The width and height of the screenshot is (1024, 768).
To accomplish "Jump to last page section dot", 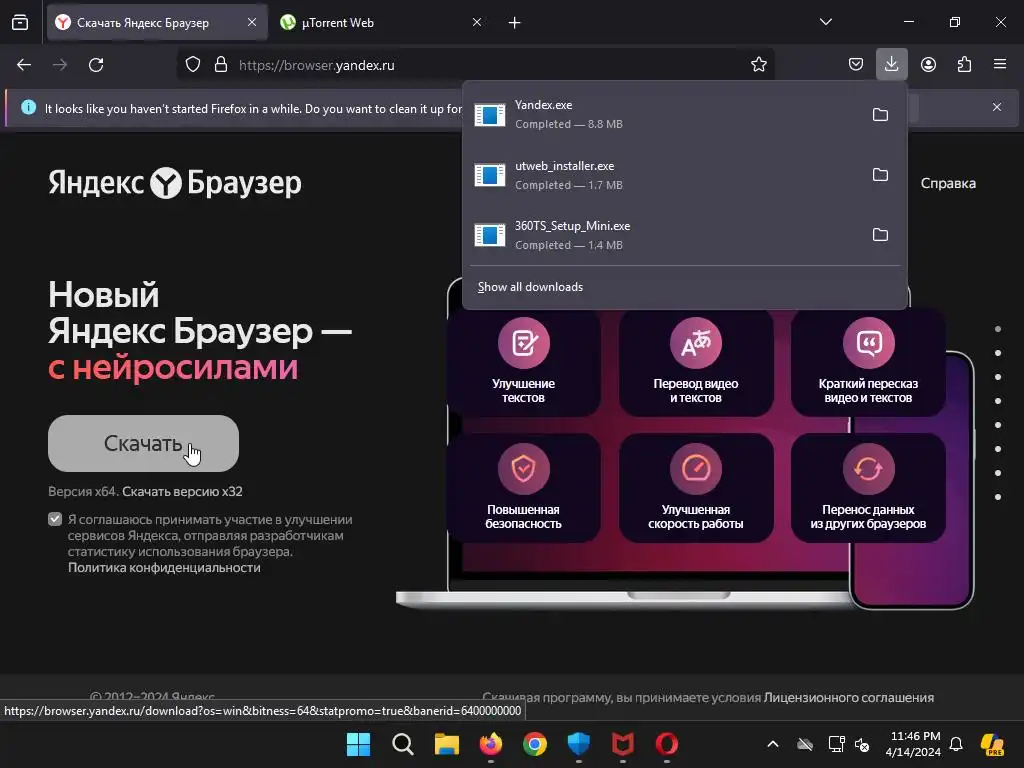I will point(998,497).
